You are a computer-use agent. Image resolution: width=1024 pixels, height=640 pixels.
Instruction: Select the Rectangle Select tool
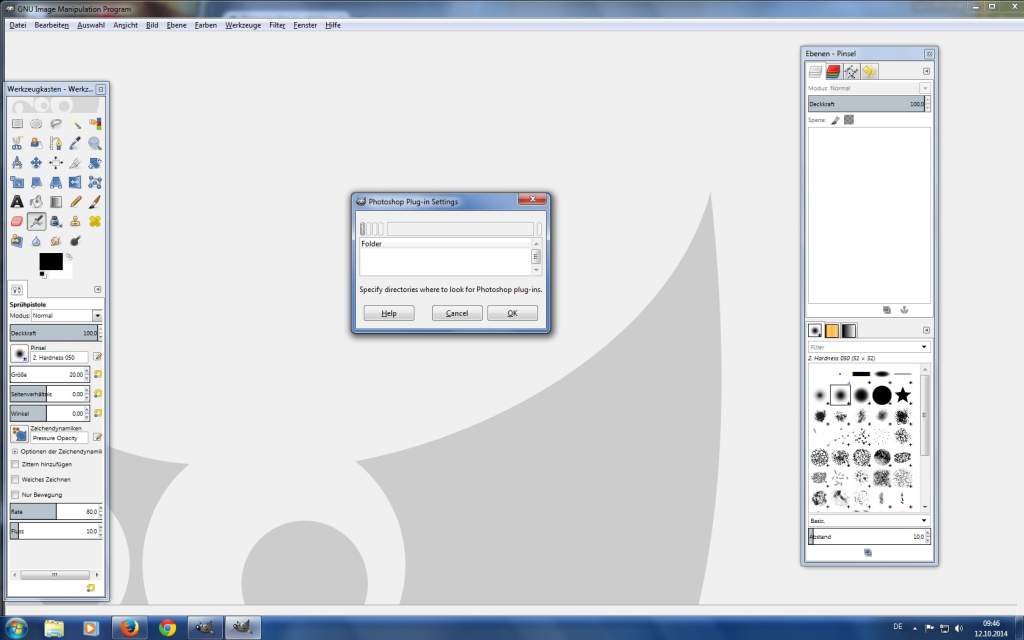(x=17, y=123)
